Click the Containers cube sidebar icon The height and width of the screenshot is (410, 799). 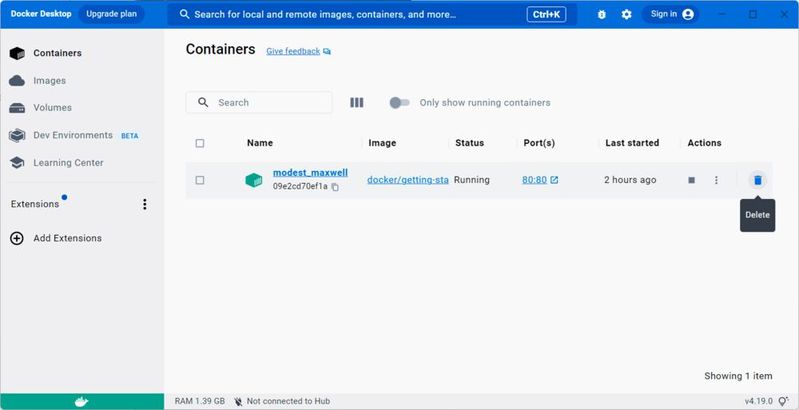point(17,53)
